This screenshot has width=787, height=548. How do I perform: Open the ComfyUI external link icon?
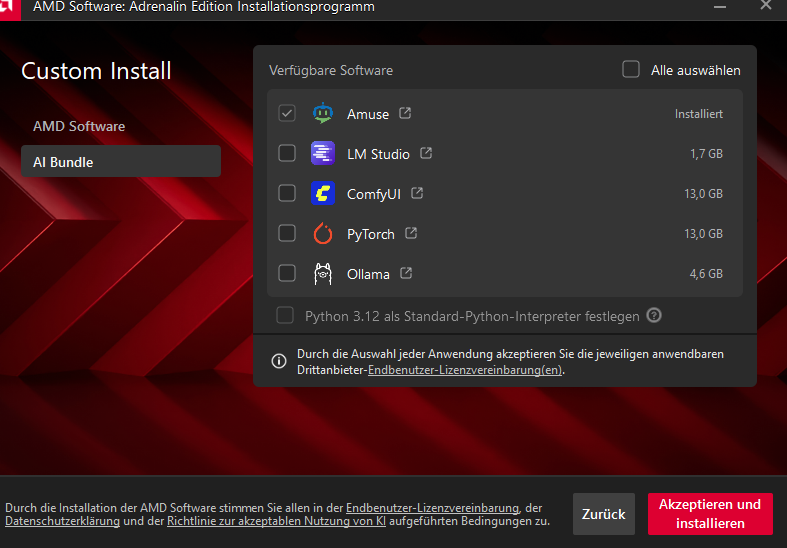point(417,193)
